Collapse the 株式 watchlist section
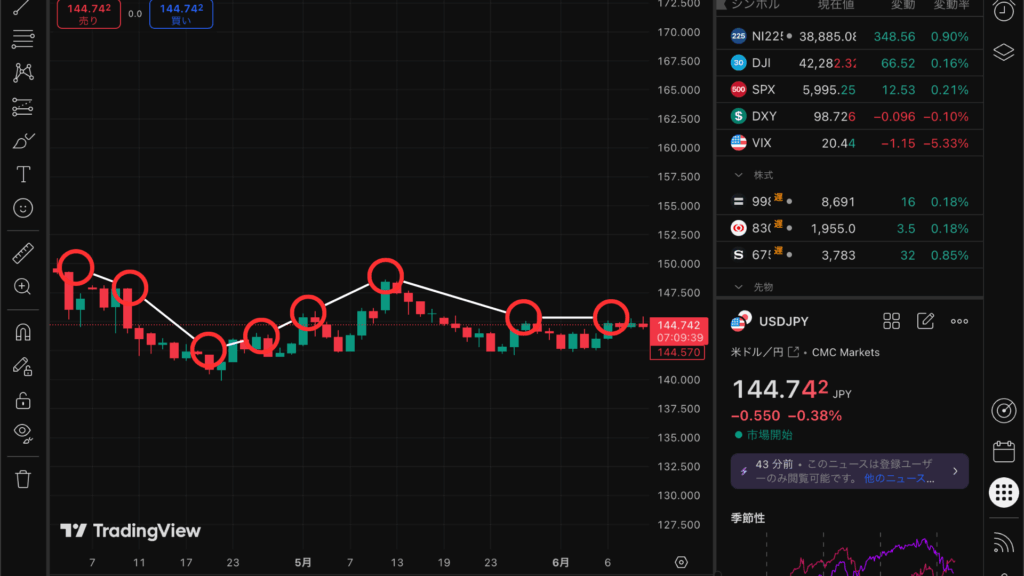 click(x=739, y=175)
